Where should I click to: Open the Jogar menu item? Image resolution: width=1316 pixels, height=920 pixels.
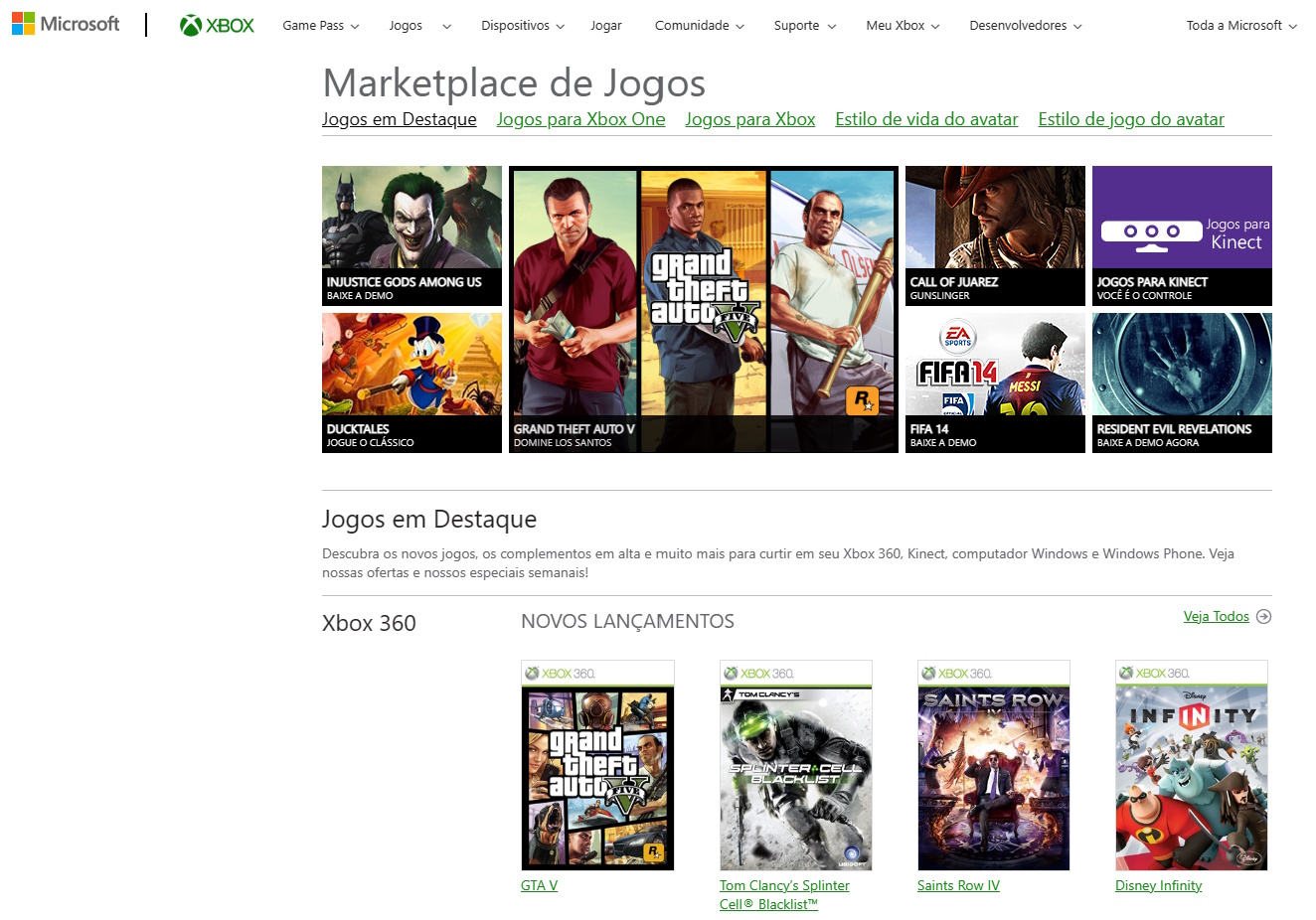coord(606,26)
